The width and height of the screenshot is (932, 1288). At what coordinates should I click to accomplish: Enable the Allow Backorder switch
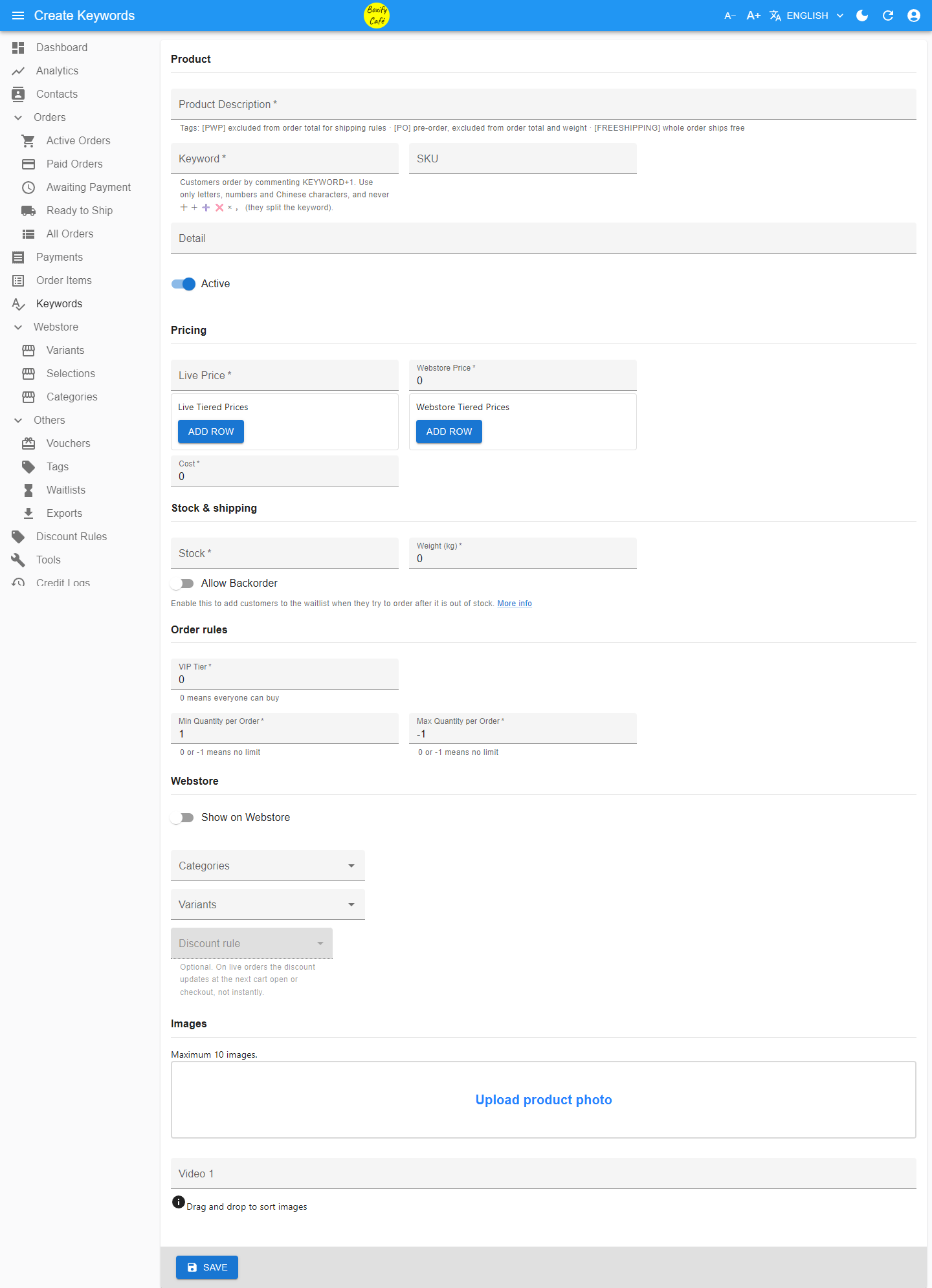[x=183, y=584]
